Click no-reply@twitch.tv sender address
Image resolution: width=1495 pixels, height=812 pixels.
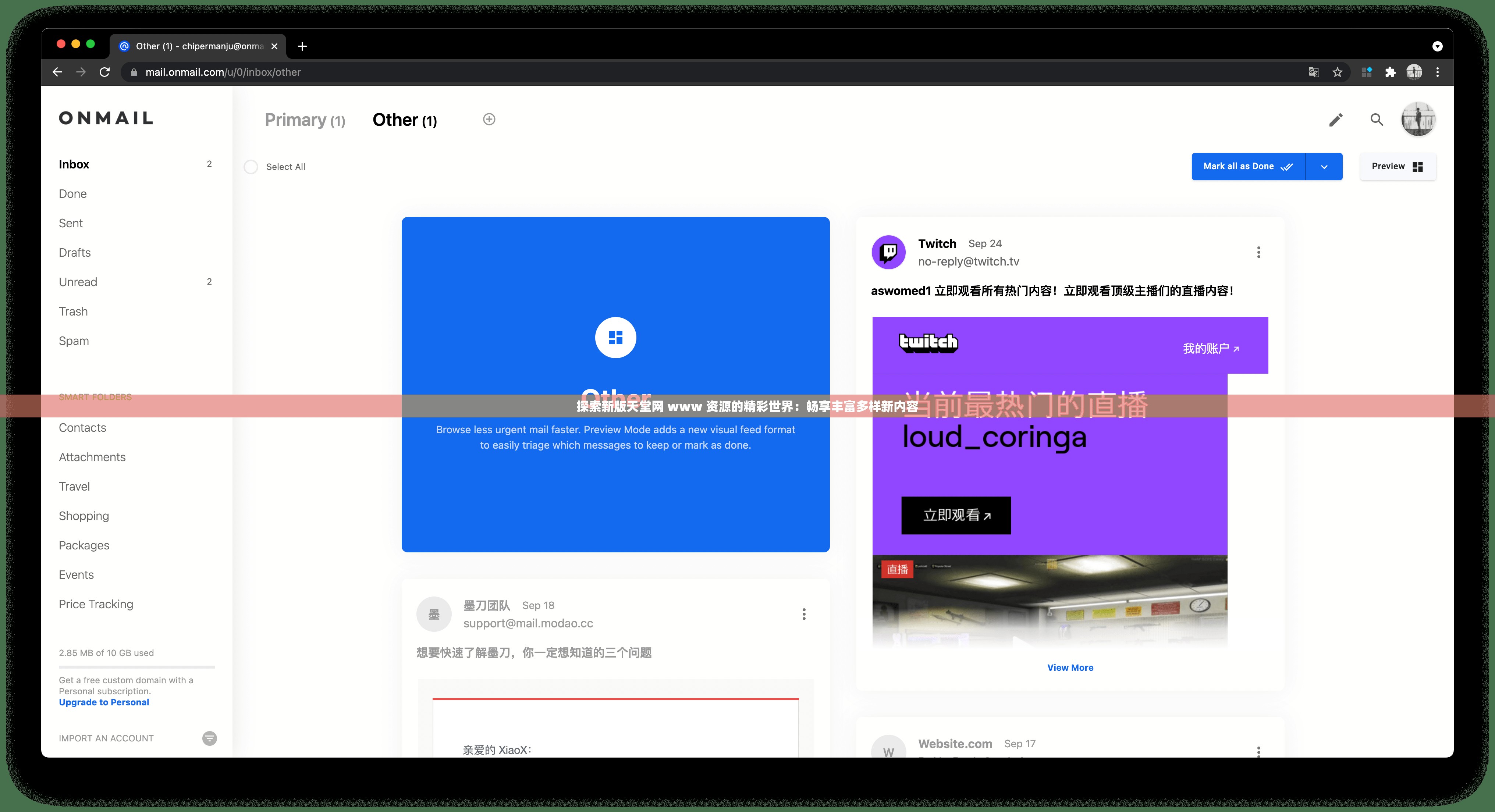[x=969, y=261]
